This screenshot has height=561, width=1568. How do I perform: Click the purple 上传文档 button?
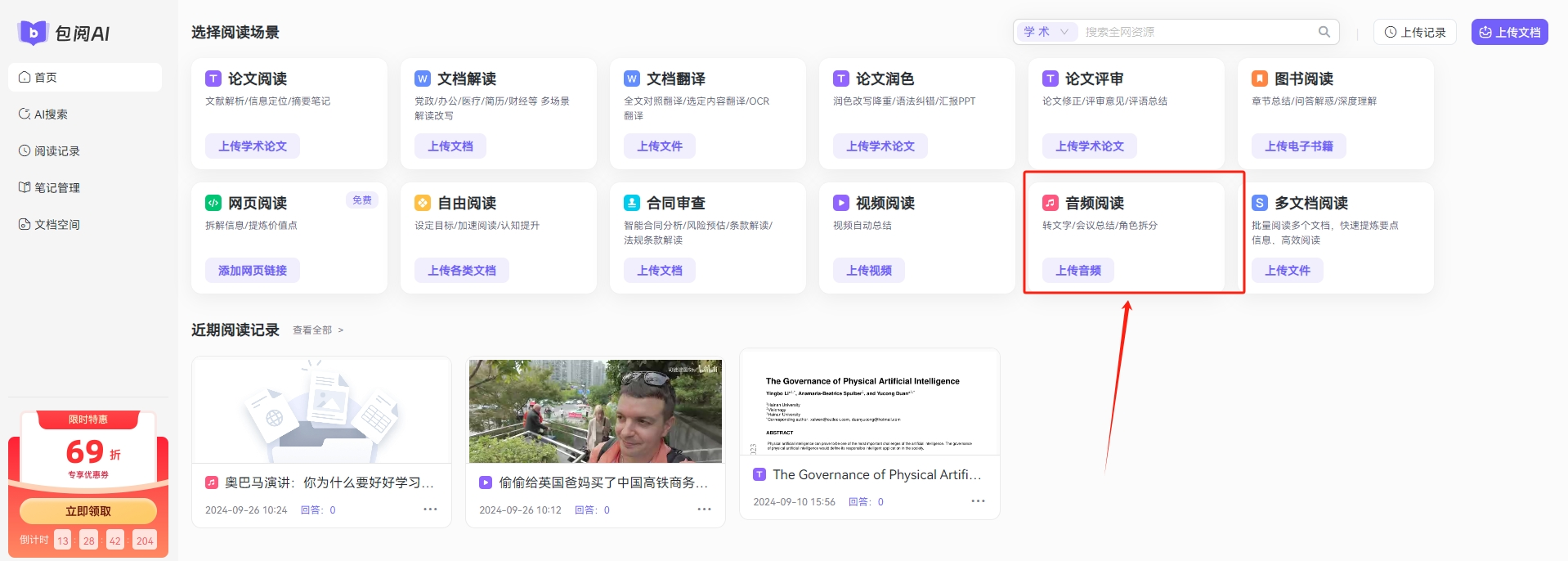[1510, 32]
